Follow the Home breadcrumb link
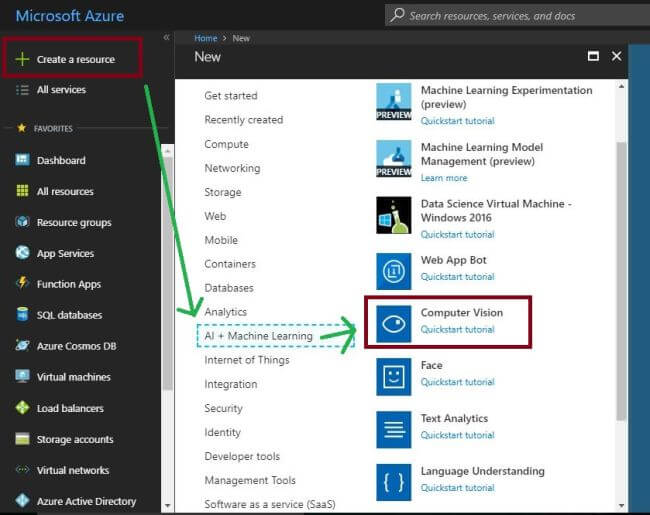Screen dimensions: 650x515 click(x=206, y=37)
